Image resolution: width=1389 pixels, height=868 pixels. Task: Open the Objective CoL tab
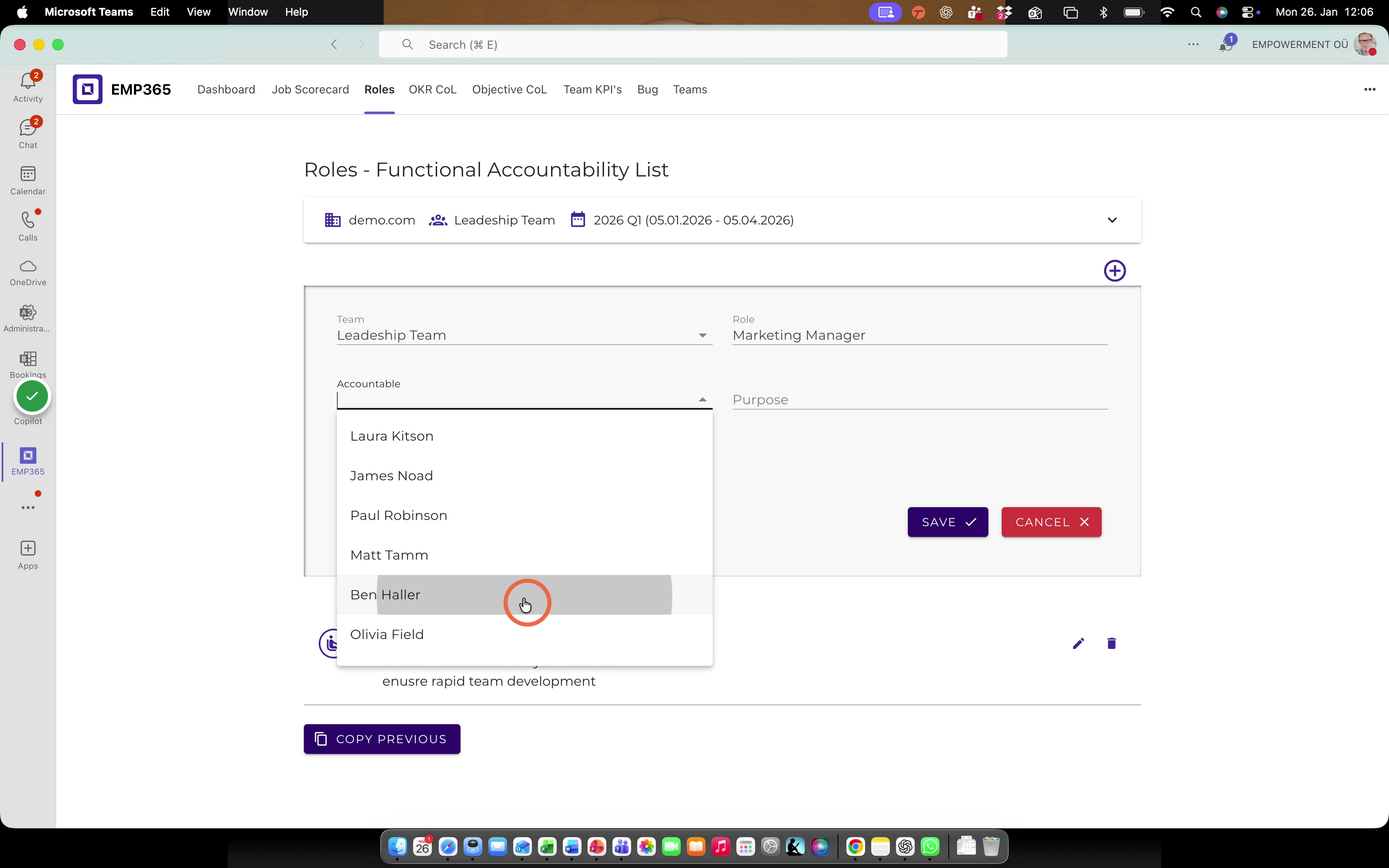pos(509,90)
